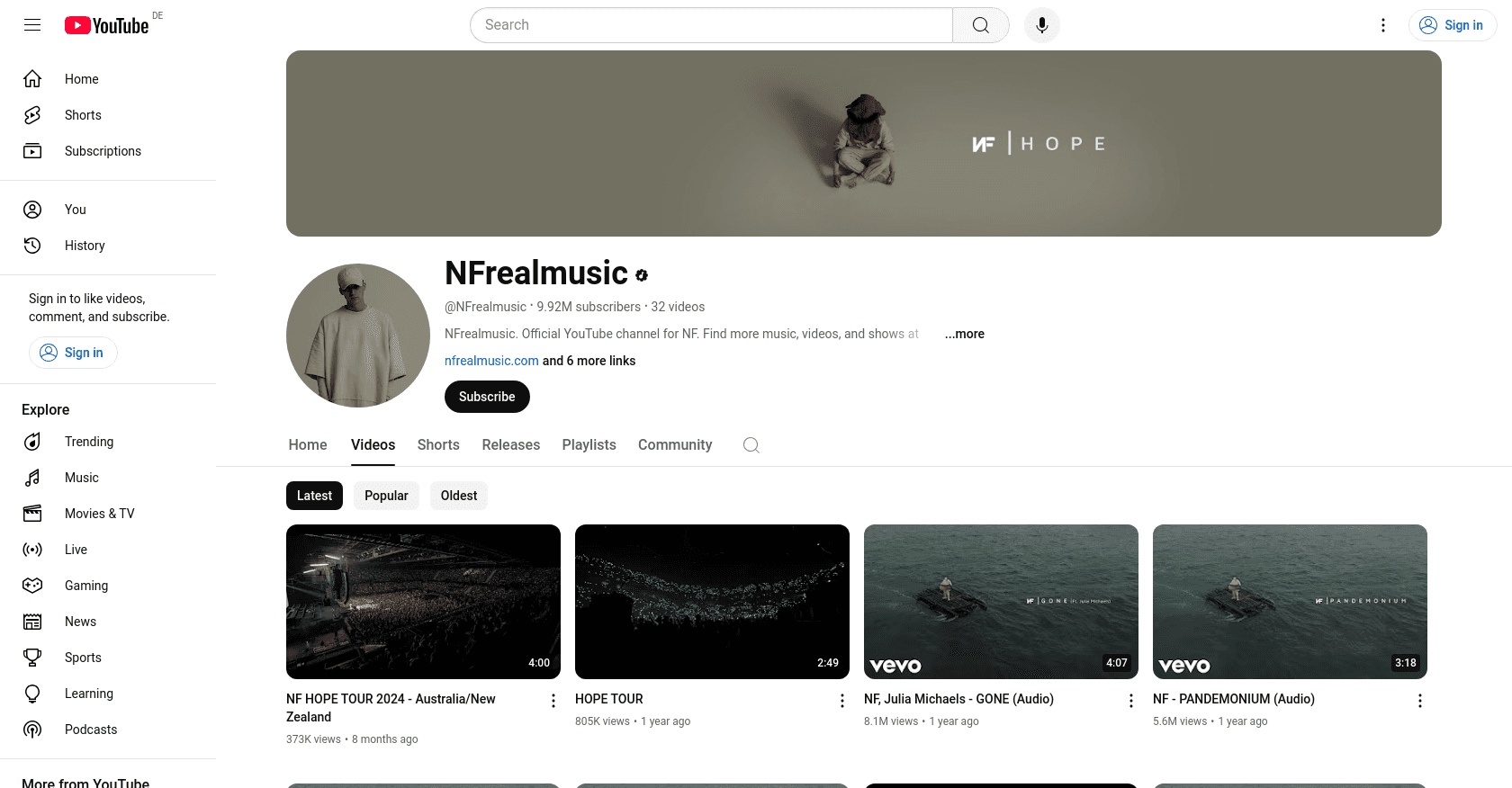The height and width of the screenshot is (788, 1512).
Task: Open the hamburger guide menu
Action: click(x=32, y=25)
